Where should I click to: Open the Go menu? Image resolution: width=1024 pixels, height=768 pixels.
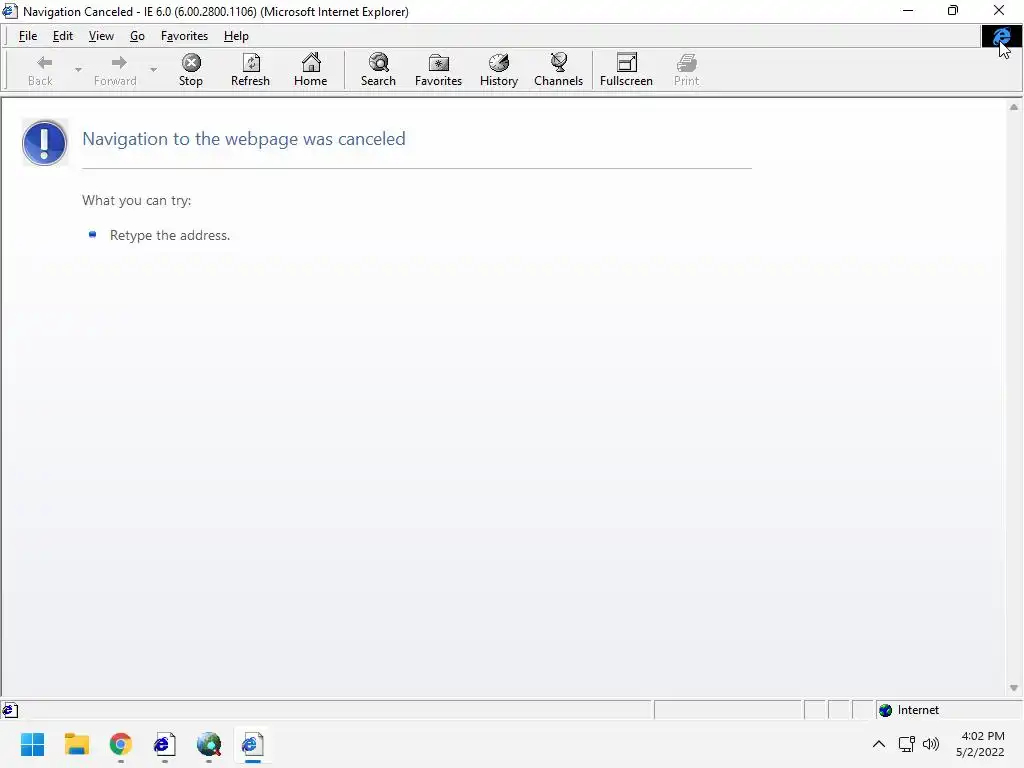137,36
